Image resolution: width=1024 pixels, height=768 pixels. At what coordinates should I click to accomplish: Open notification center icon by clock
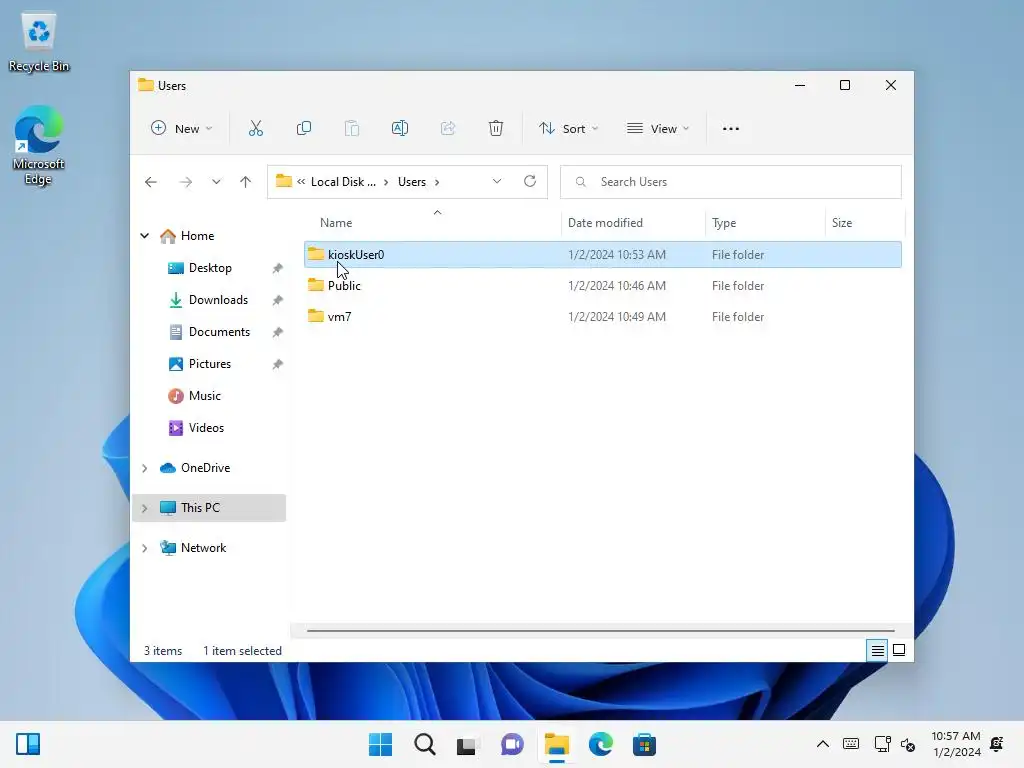point(997,744)
